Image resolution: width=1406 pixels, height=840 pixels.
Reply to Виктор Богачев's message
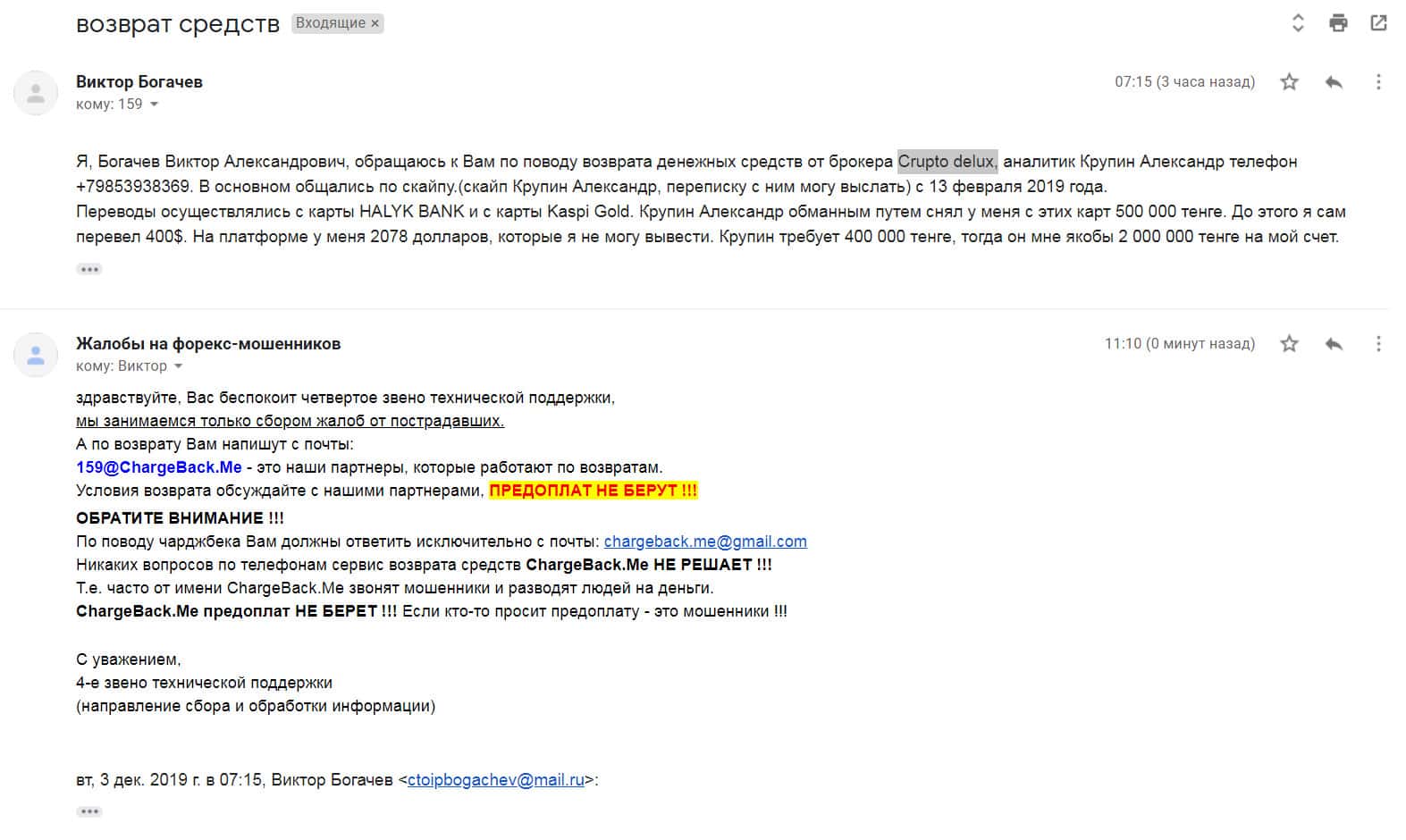point(1334,82)
